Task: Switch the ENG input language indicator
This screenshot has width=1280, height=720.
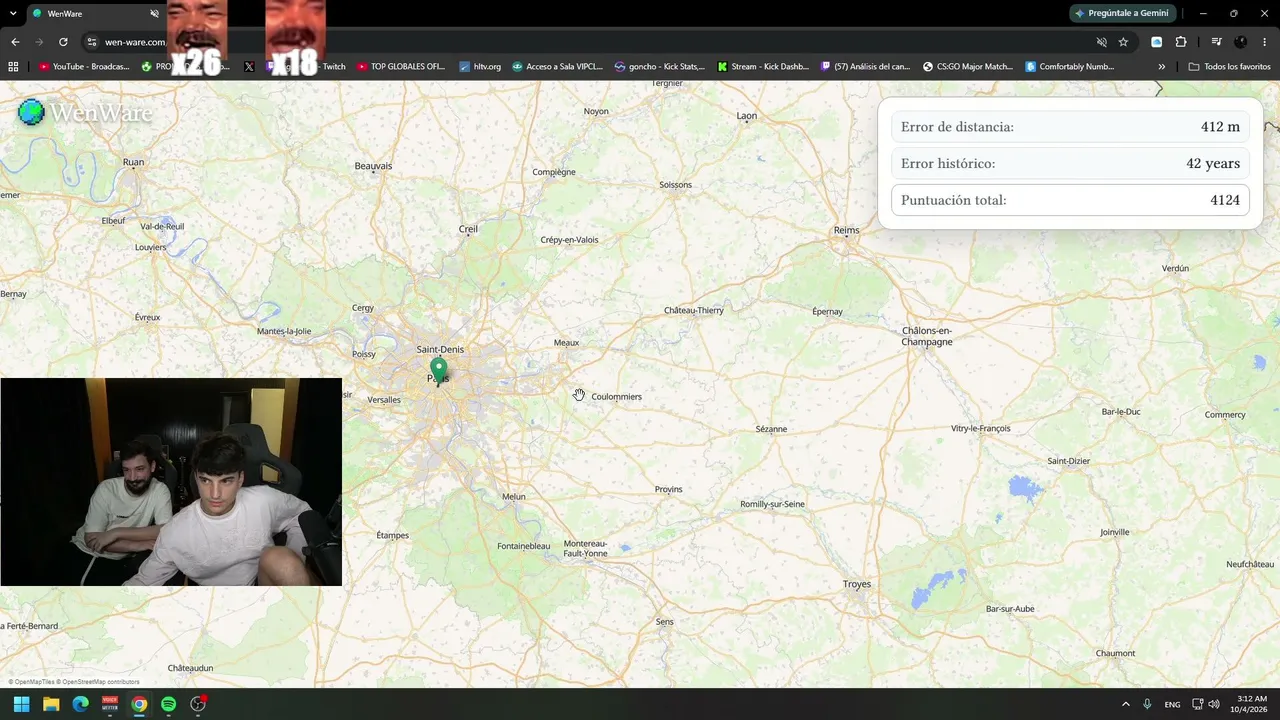Action: 1172,704
